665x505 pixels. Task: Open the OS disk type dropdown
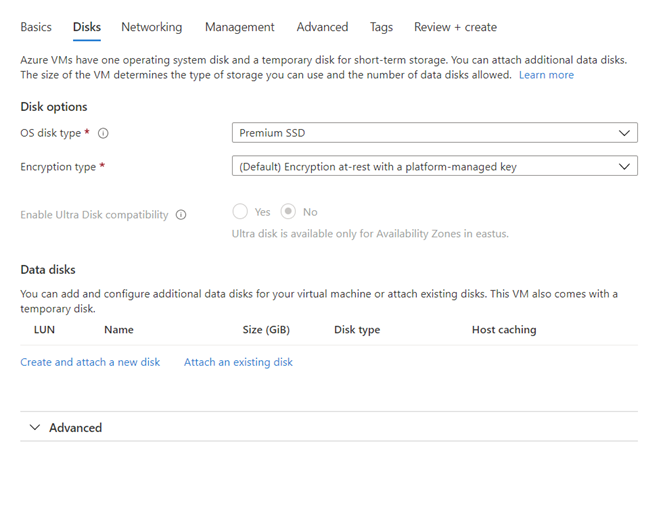[x=435, y=133]
